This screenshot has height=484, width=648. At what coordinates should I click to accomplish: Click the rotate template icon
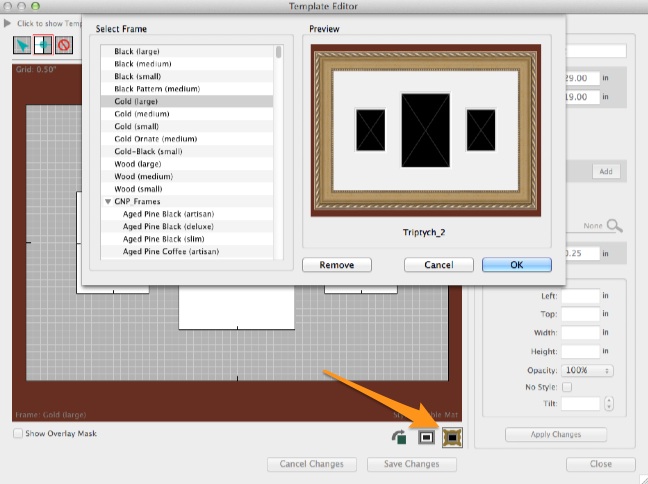402,436
